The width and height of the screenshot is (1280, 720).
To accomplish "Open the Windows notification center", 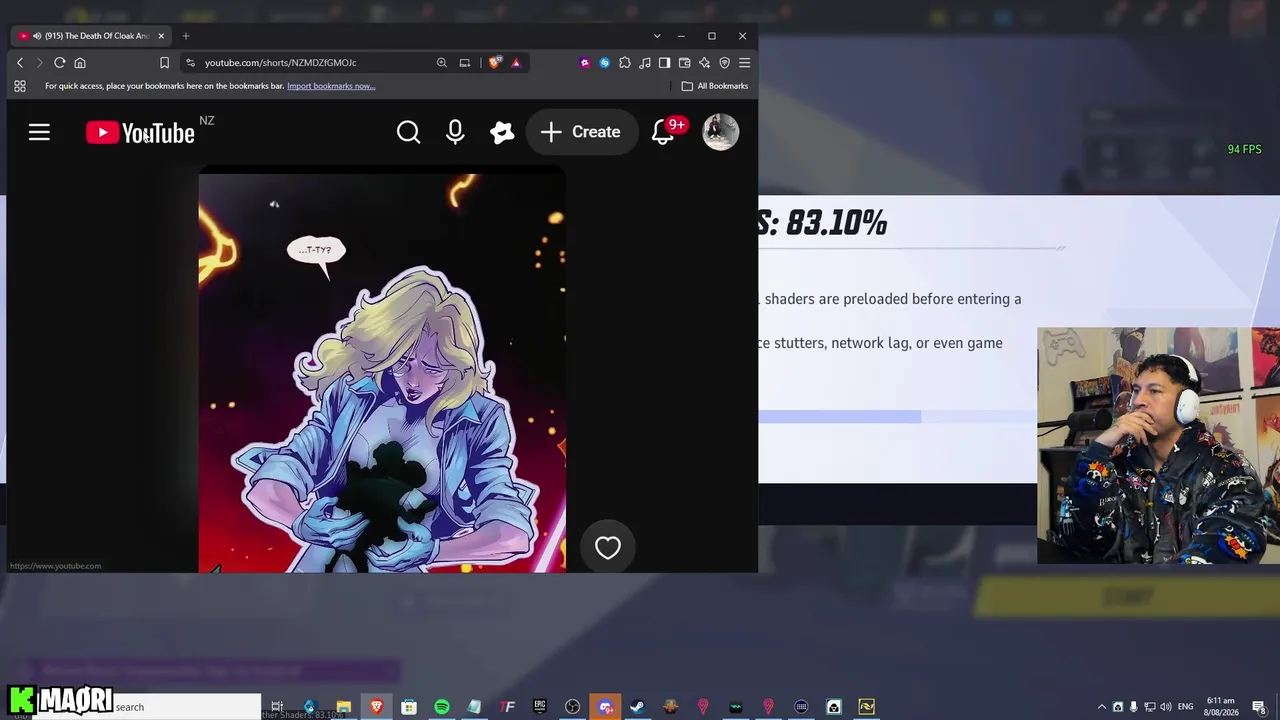I will coord(1259,707).
